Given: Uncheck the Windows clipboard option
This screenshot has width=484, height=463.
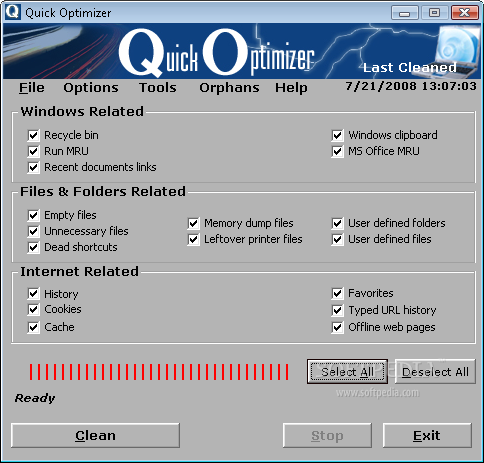Looking at the screenshot, I should (337, 135).
